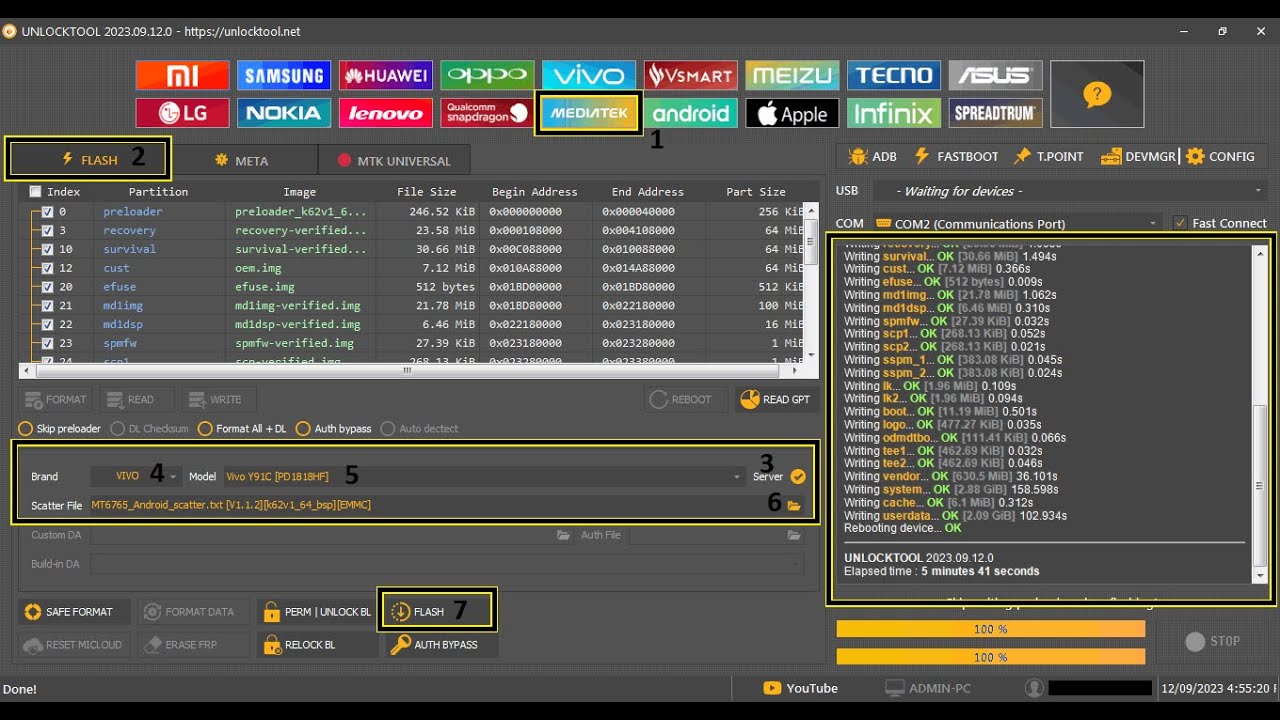Toggle the efuse partition checkbox
Viewport: 1280px width, 720px height.
[x=47, y=287]
